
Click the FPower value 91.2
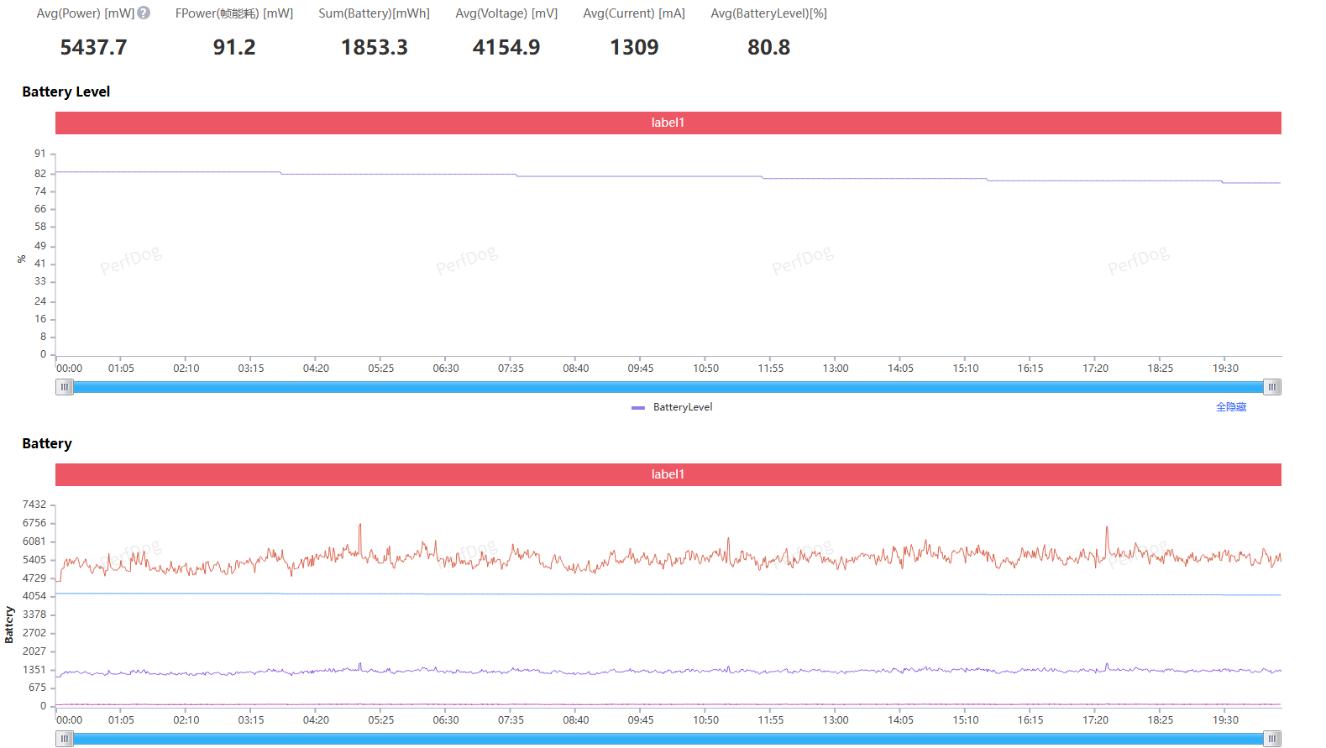234,47
